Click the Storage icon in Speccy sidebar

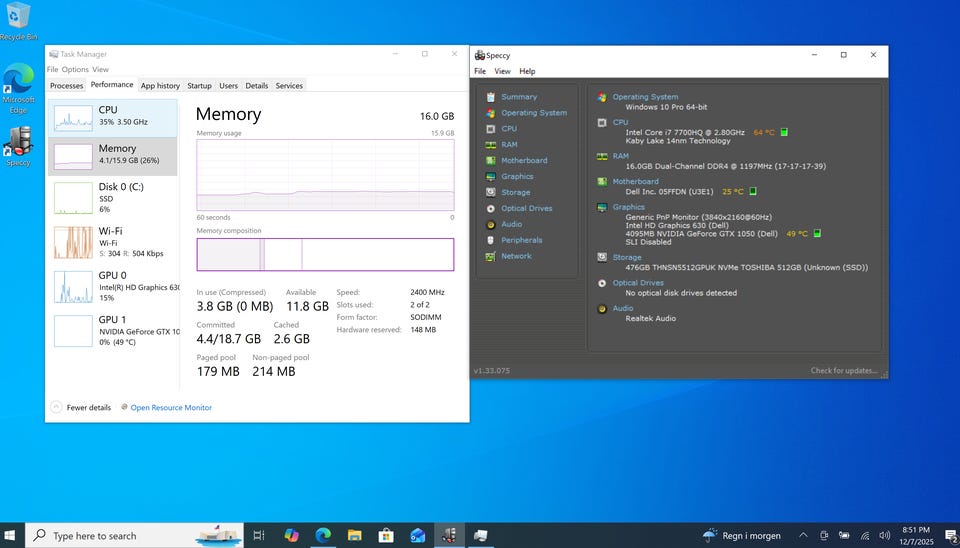click(x=489, y=192)
